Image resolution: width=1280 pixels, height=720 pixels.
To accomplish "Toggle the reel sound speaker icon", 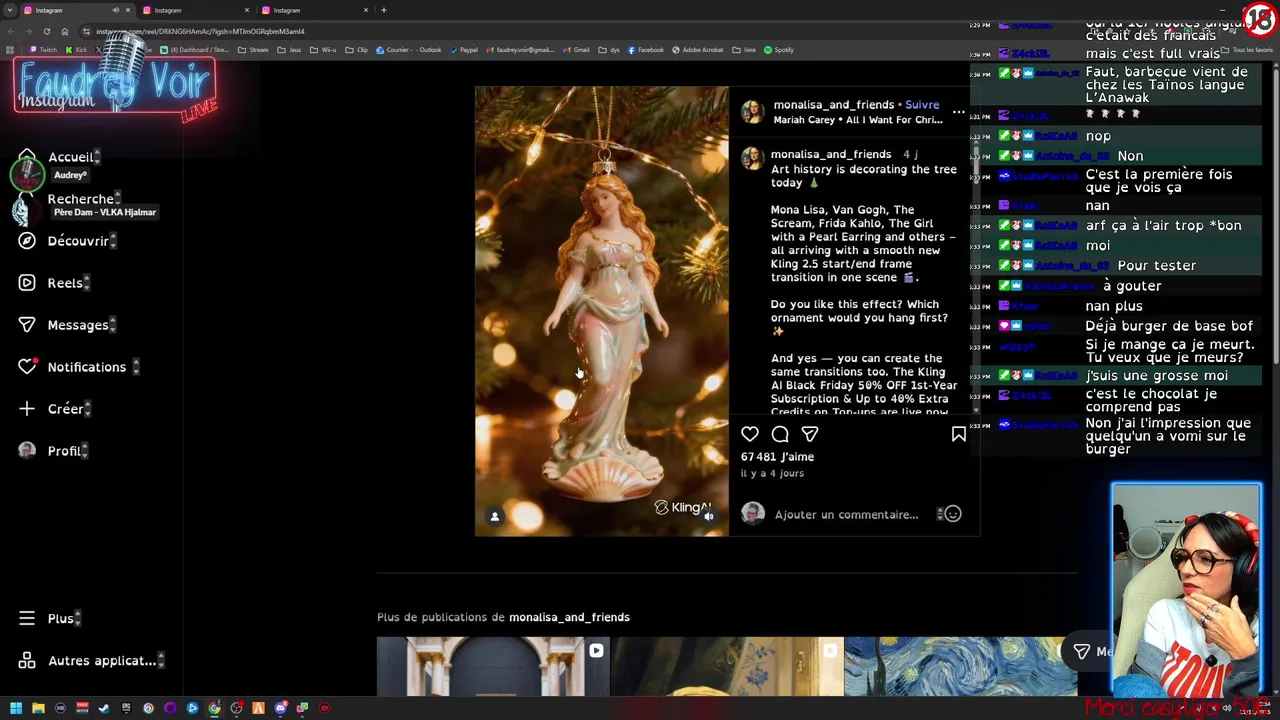I will click(x=709, y=516).
